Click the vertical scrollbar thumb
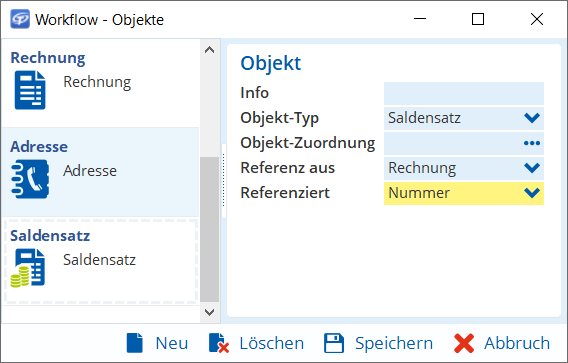 pyautogui.click(x=209, y=229)
